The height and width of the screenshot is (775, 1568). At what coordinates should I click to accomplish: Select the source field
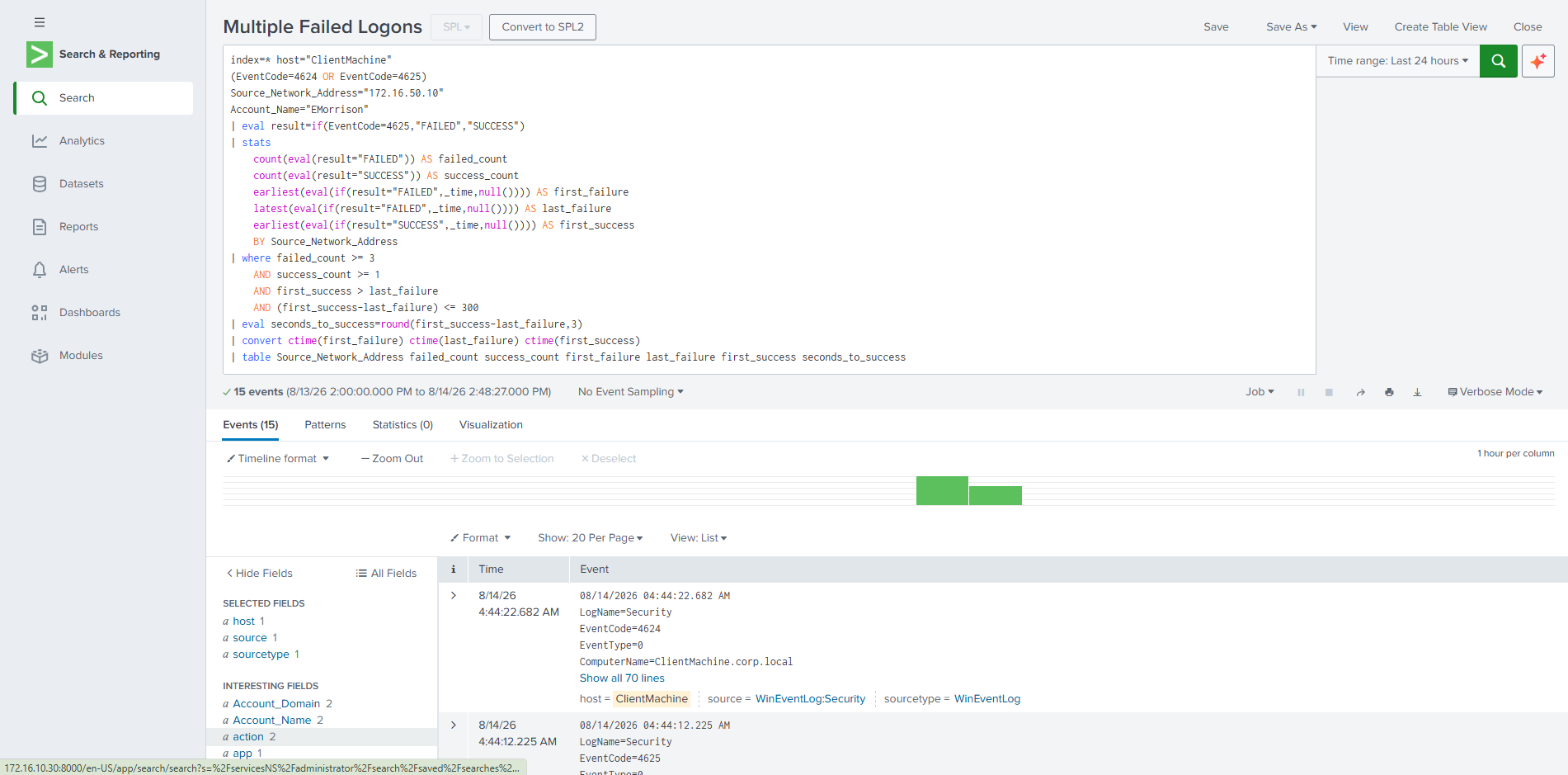[x=250, y=638]
